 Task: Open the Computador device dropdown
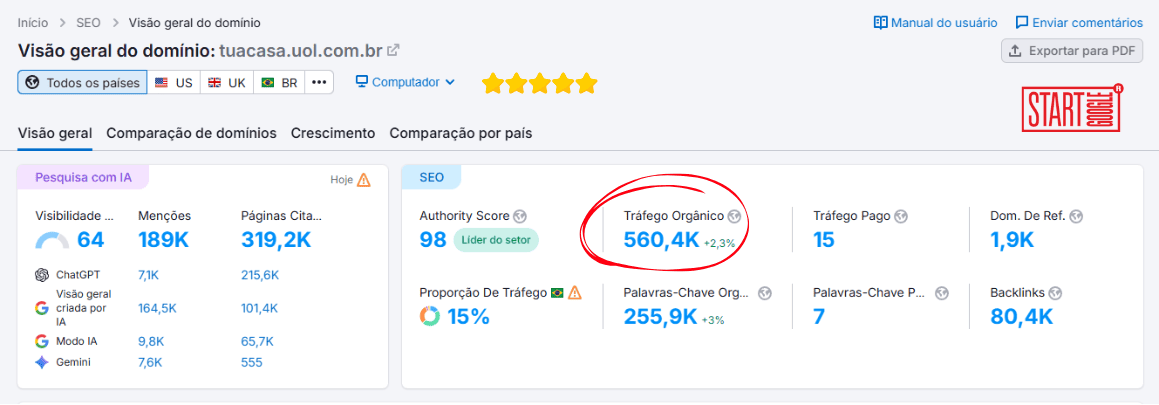coord(405,82)
